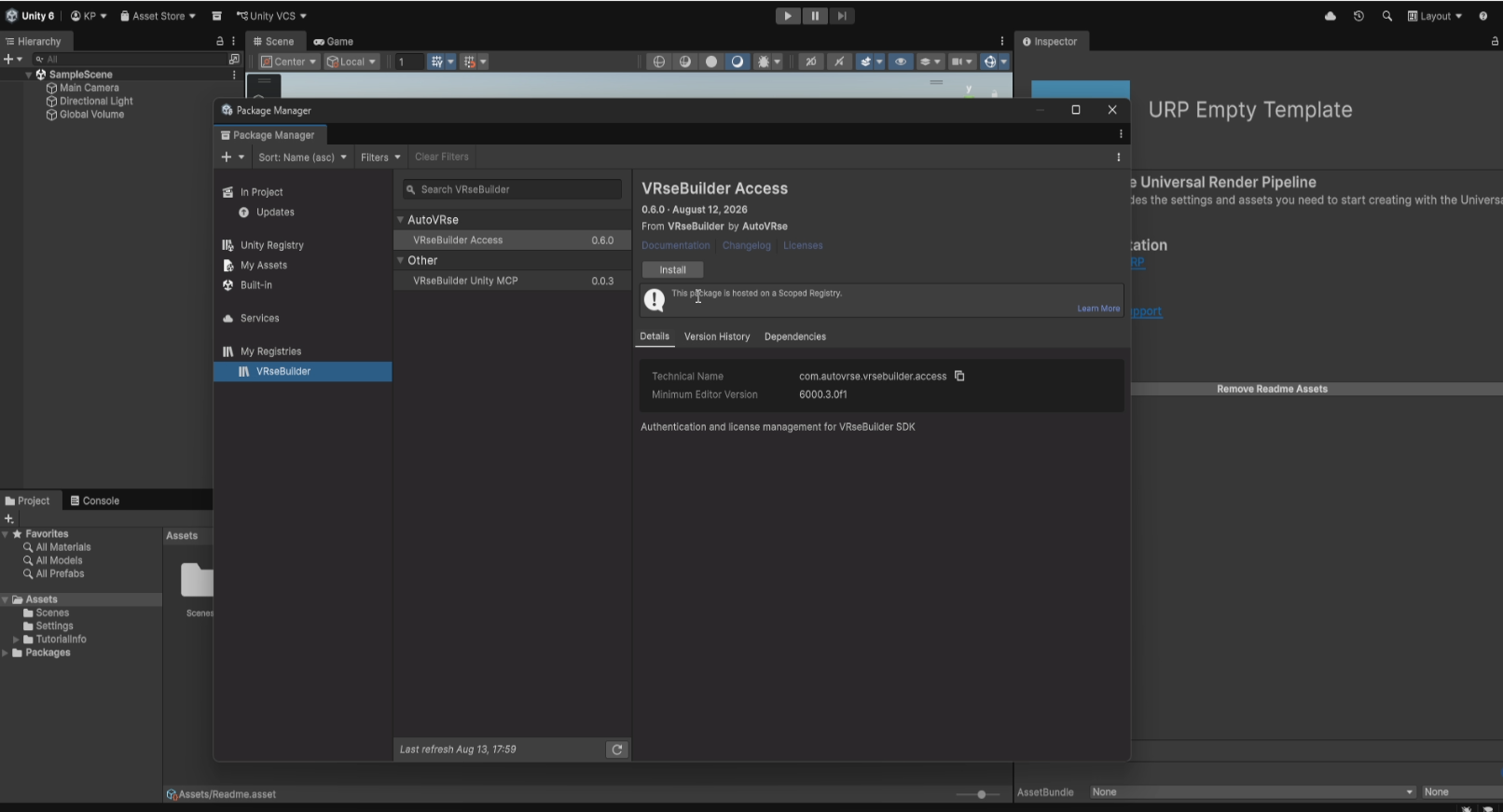Refresh the package list

[x=616, y=750]
